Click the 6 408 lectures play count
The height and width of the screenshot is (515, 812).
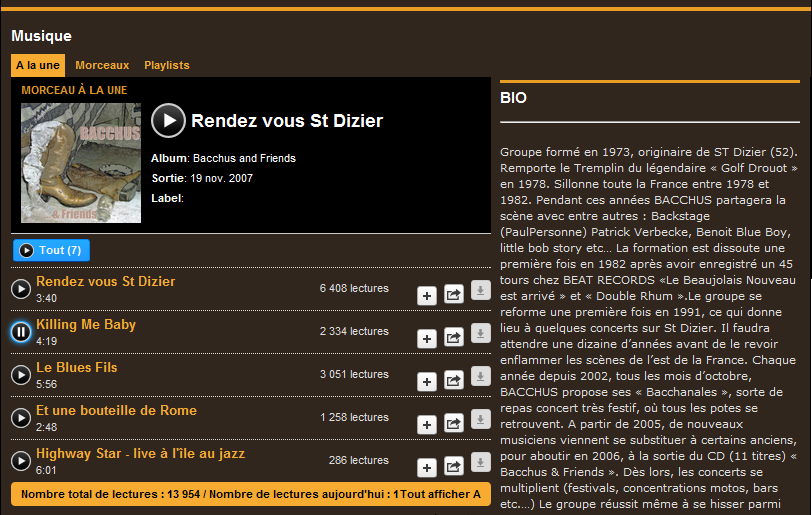click(354, 288)
